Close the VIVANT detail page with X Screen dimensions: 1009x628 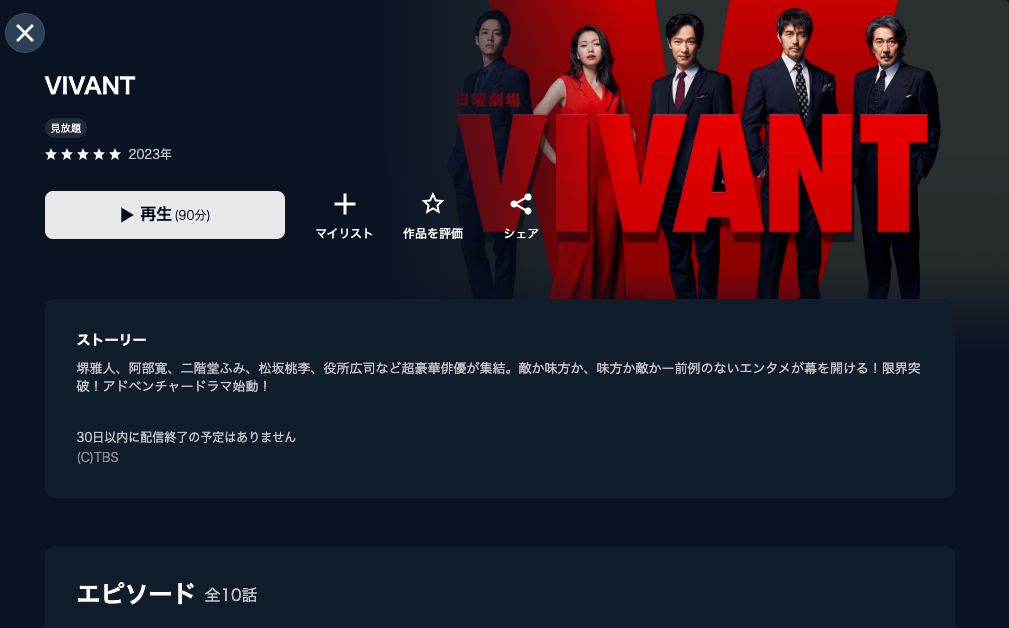coord(24,33)
